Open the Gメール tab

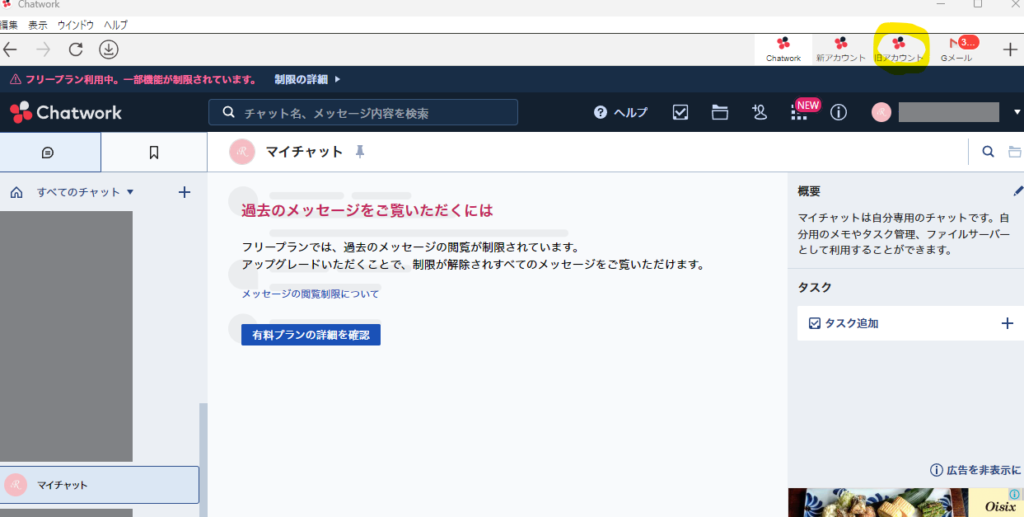pyautogui.click(x=957, y=50)
